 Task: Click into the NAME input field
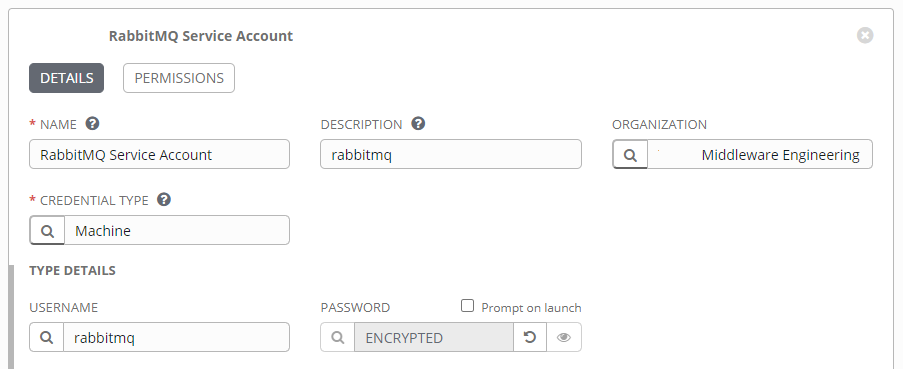160,154
